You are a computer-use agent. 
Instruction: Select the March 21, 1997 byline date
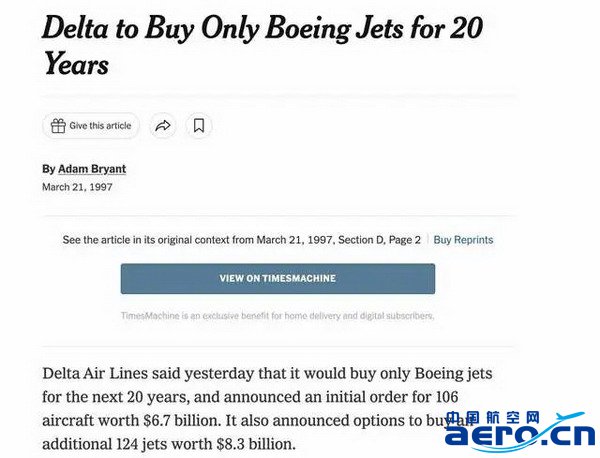pos(77,187)
